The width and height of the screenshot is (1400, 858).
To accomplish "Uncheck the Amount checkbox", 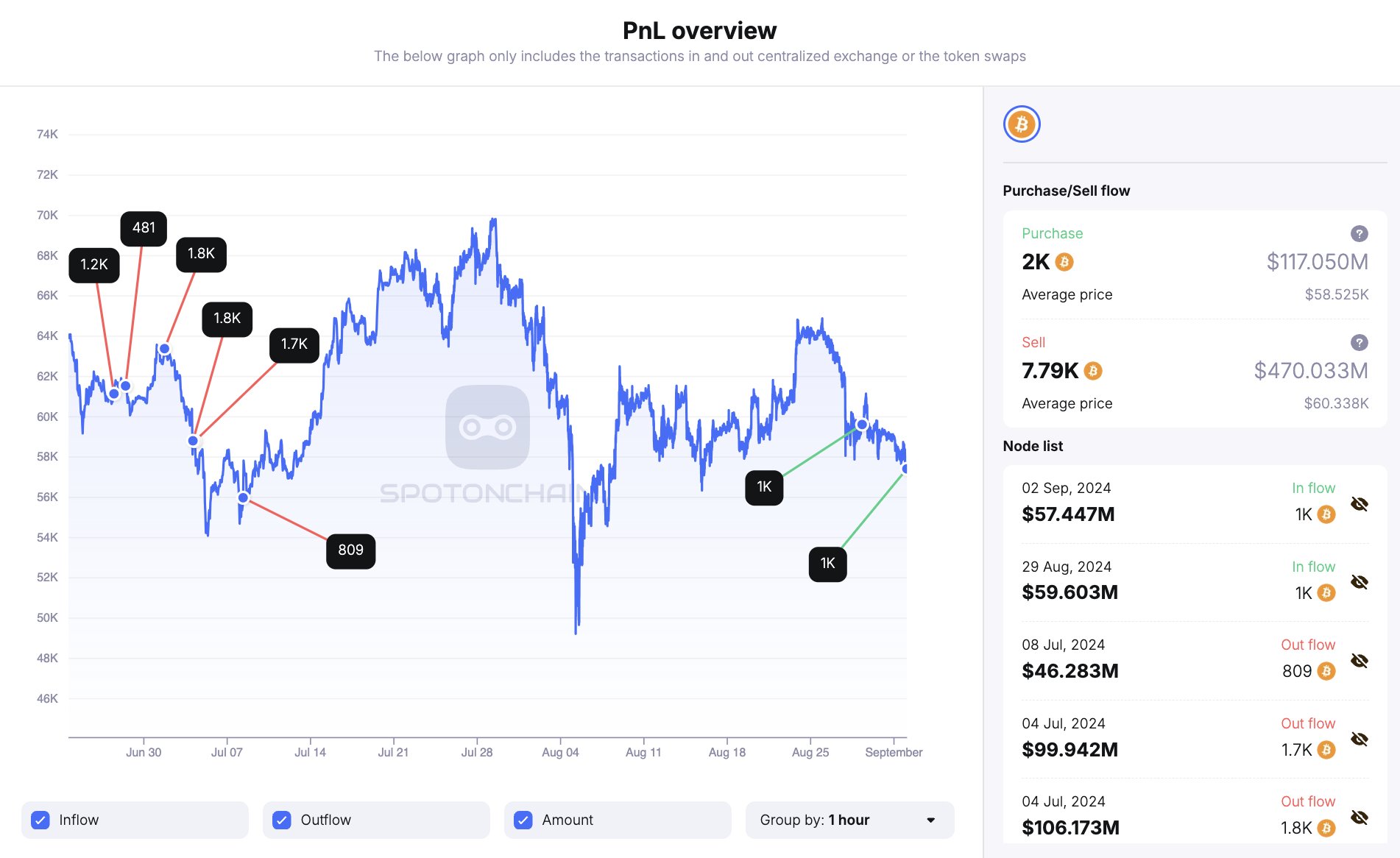I will click(x=523, y=820).
